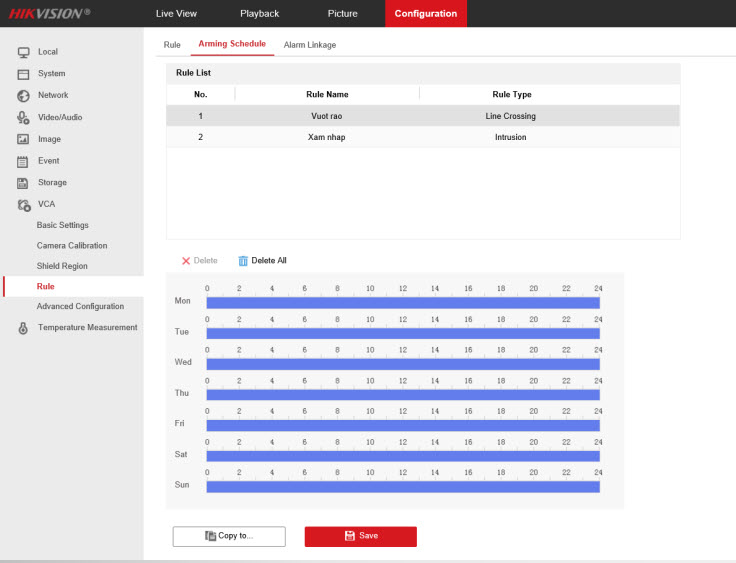Open the Live View tab

(177, 13)
